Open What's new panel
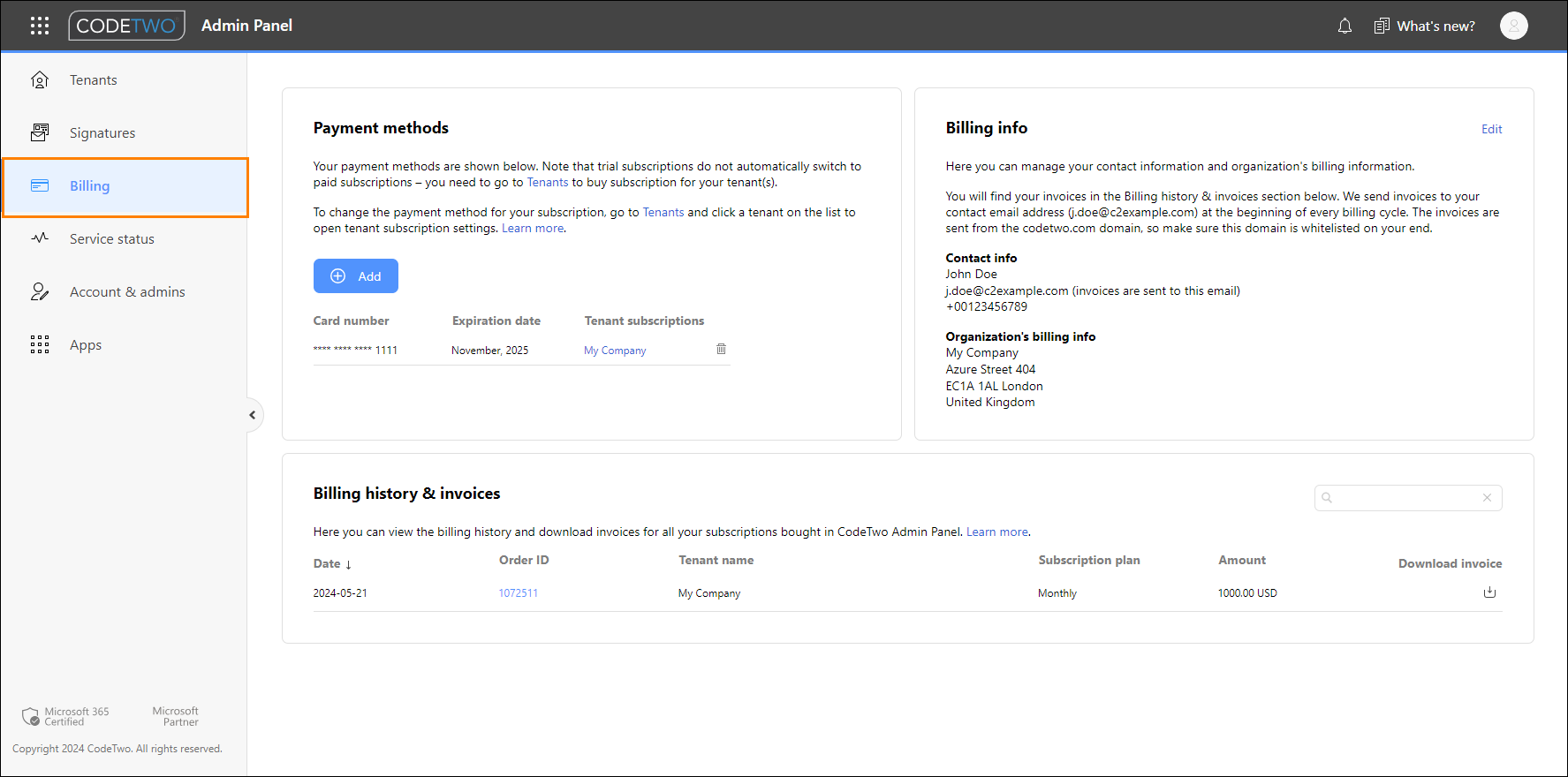The width and height of the screenshot is (1568, 777). 1424,26
